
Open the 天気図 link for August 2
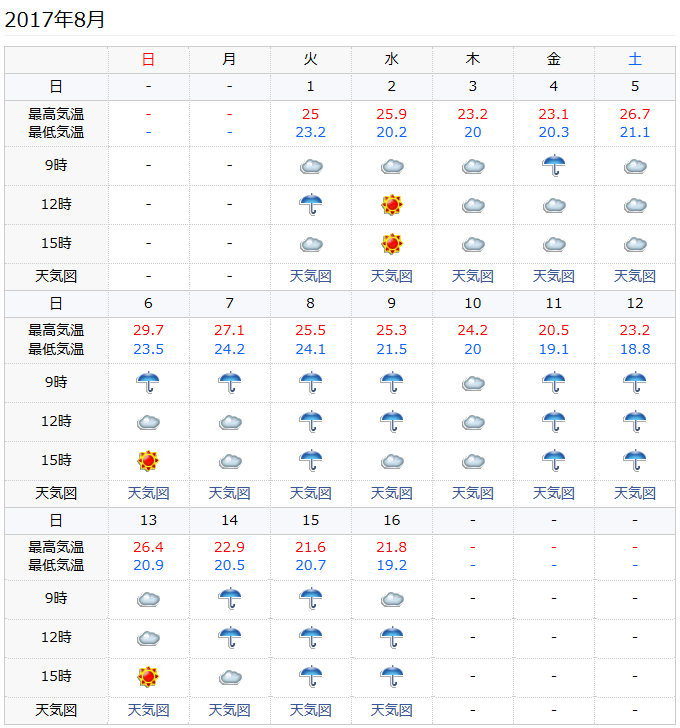392,276
